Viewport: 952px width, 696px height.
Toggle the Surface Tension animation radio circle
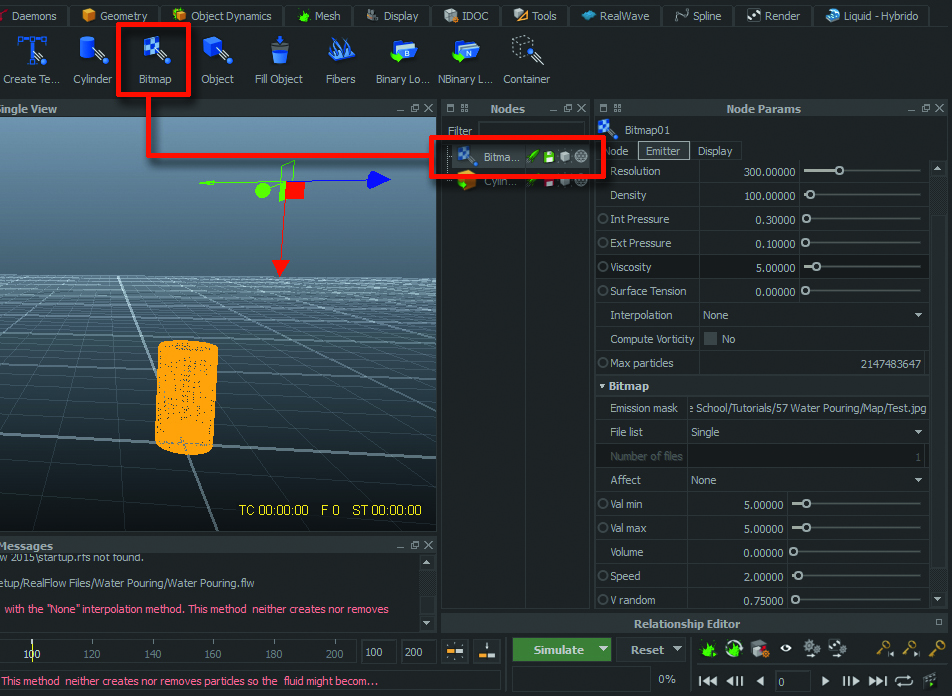(x=603, y=291)
